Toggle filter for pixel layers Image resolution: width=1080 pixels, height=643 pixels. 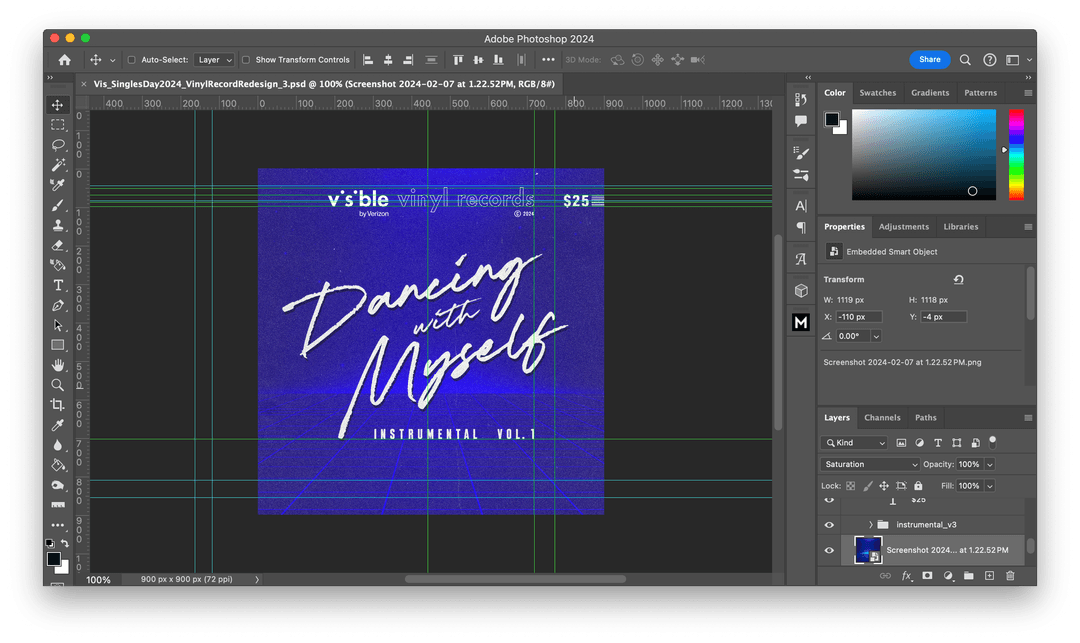[x=901, y=443]
